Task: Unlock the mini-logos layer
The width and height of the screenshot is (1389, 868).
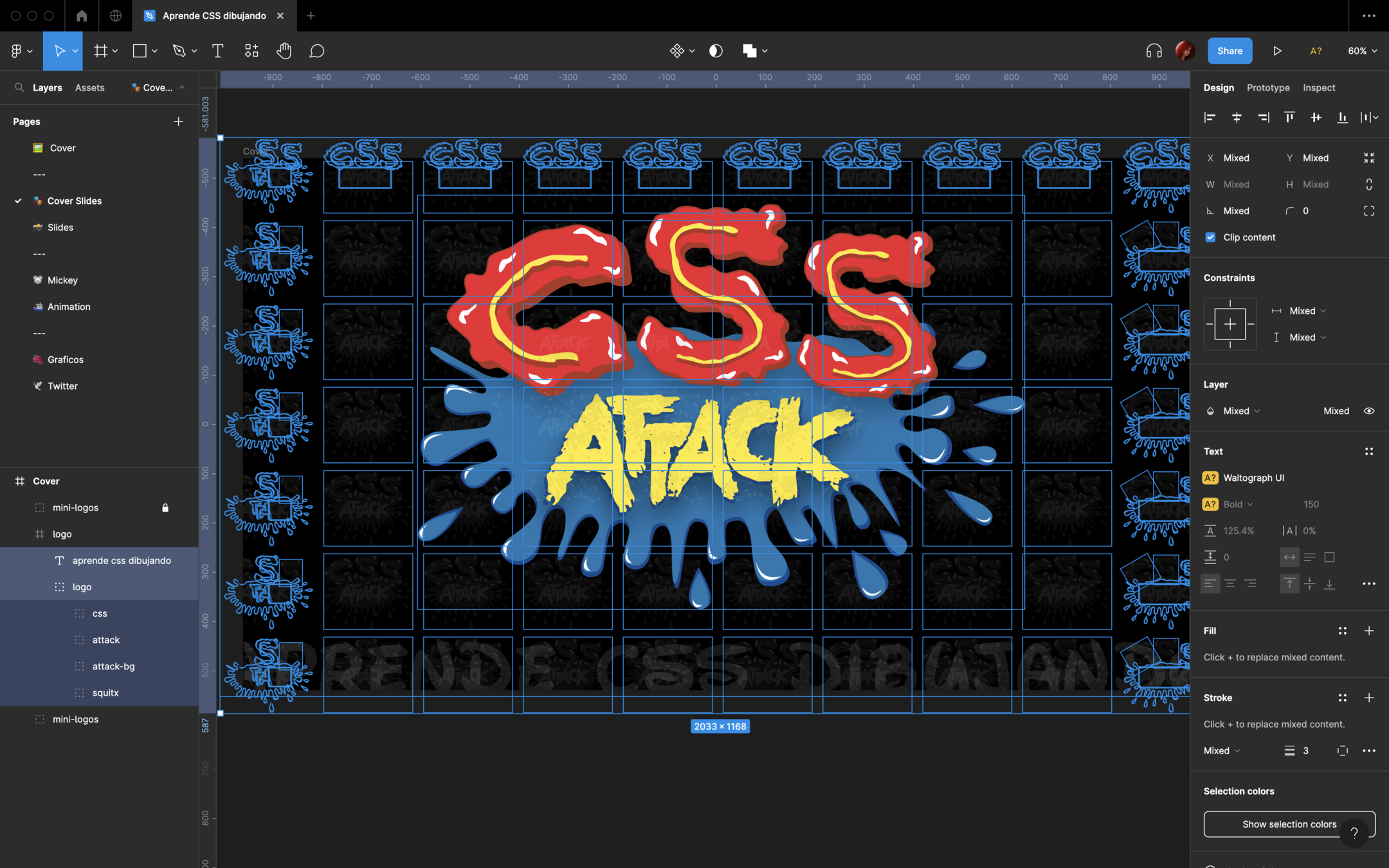Action: [165, 507]
